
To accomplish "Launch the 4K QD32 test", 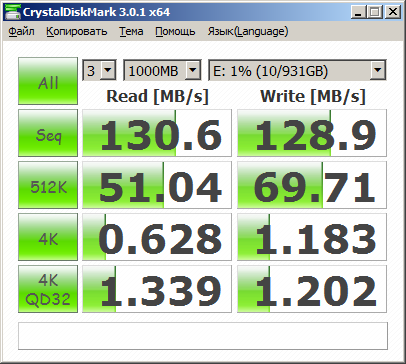I will (x=48, y=289).
